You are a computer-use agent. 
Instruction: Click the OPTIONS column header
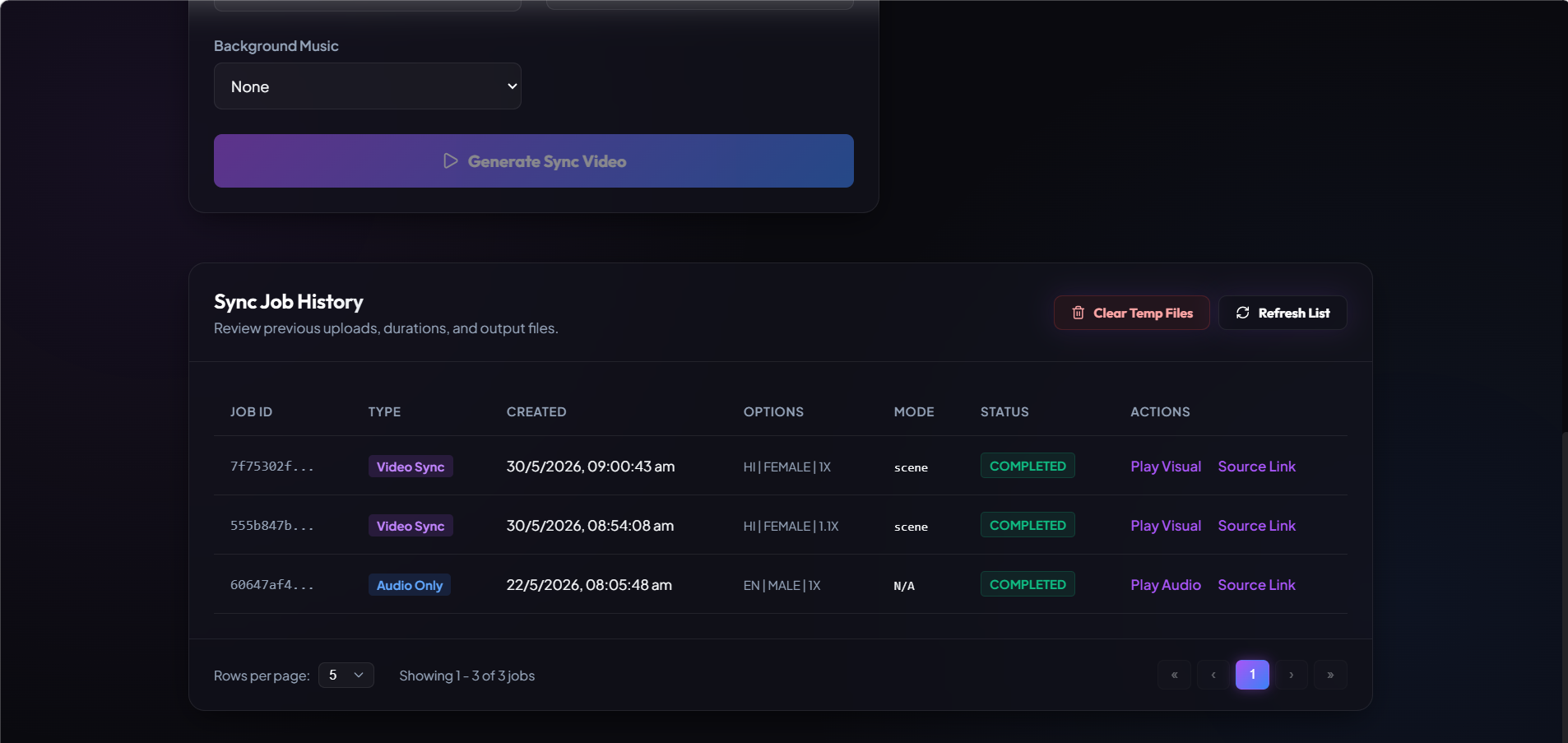coord(773,411)
